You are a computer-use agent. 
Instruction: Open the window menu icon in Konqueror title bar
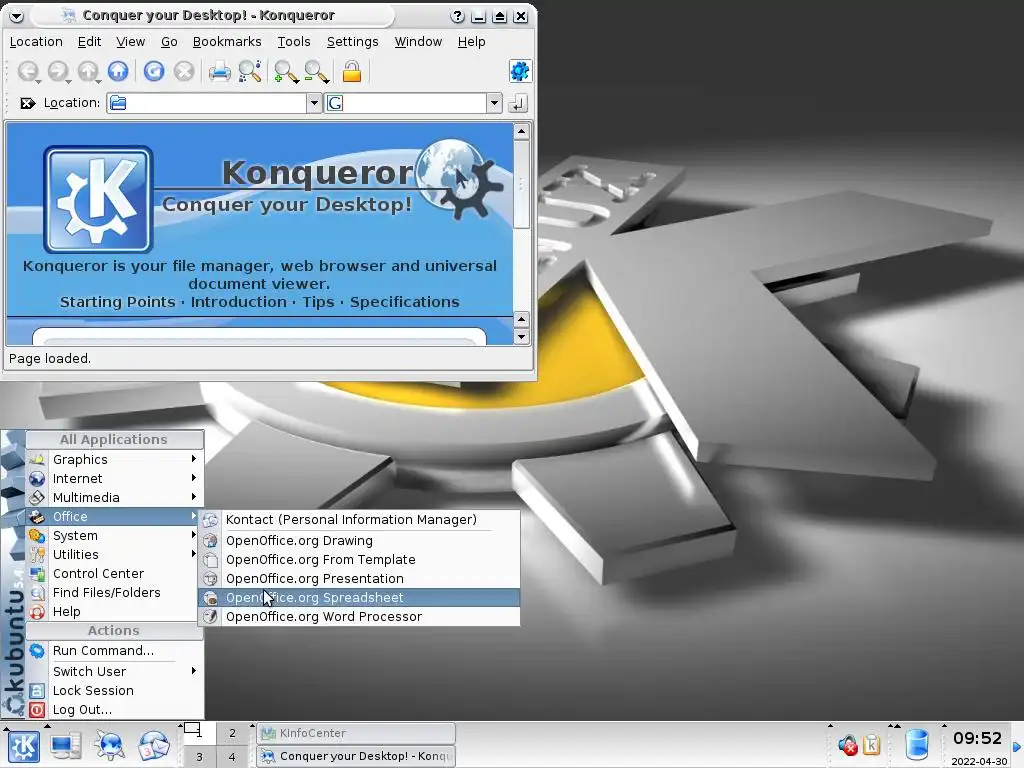point(16,16)
